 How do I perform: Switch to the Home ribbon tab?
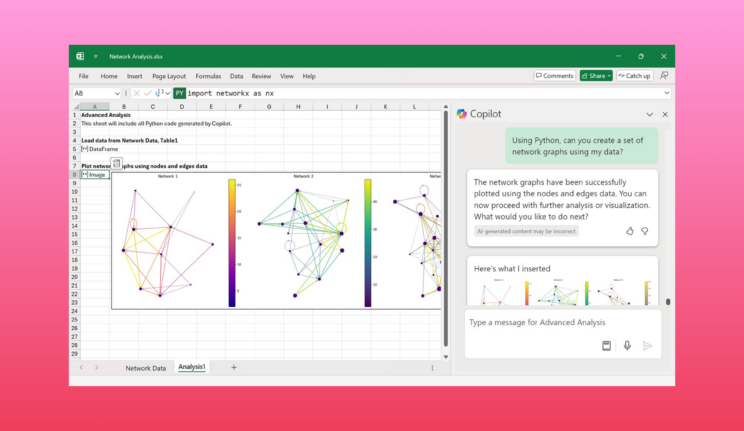(x=109, y=76)
